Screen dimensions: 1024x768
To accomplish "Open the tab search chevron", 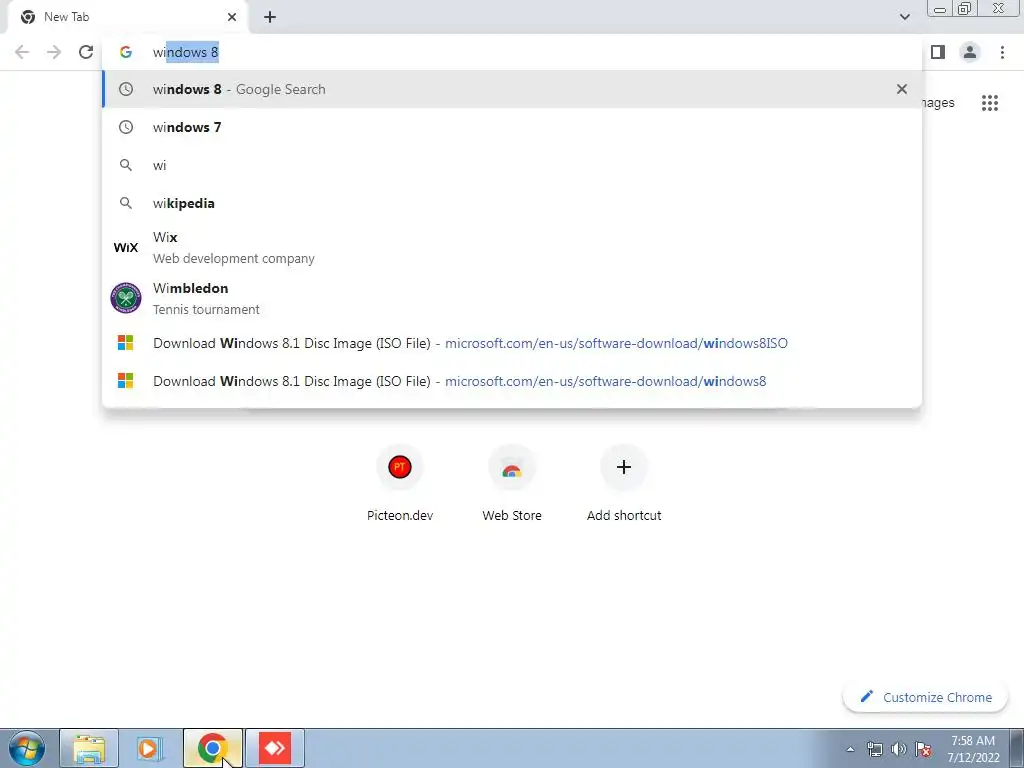I will [x=904, y=17].
